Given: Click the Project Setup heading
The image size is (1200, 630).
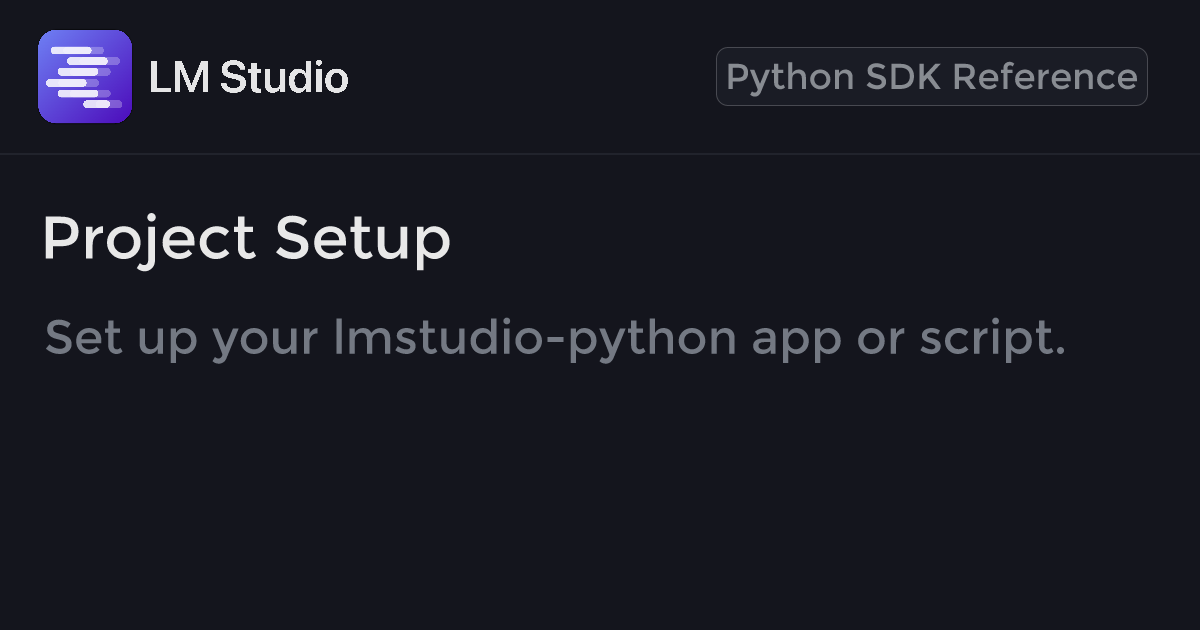Looking at the screenshot, I should click(246, 239).
